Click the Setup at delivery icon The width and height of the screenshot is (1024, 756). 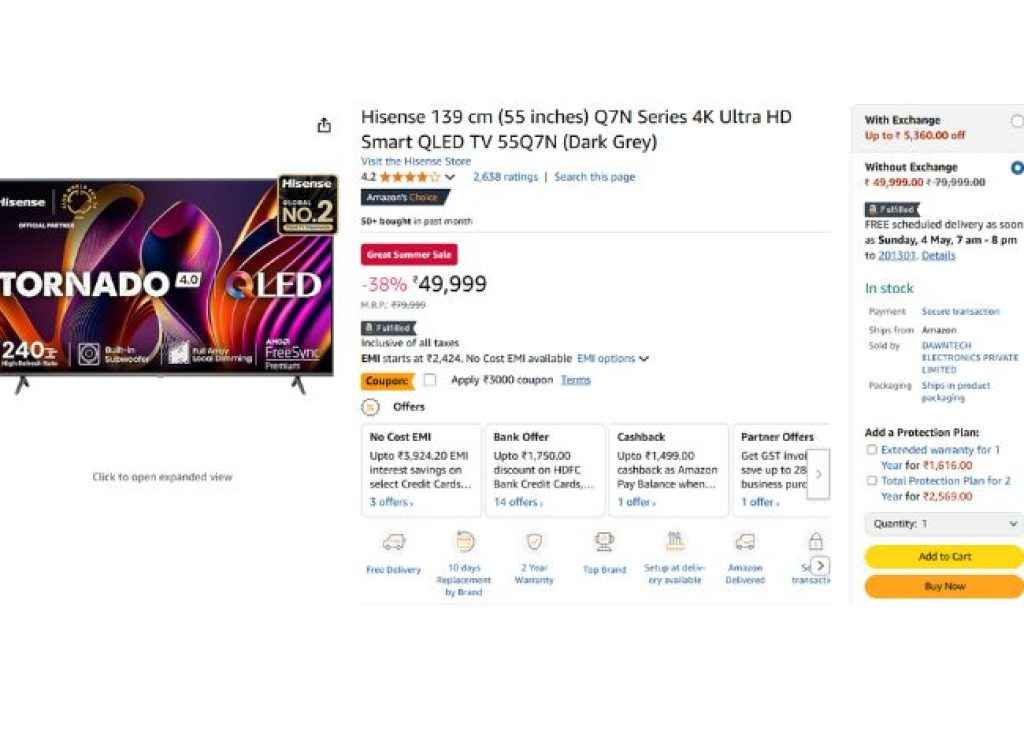[x=675, y=541]
